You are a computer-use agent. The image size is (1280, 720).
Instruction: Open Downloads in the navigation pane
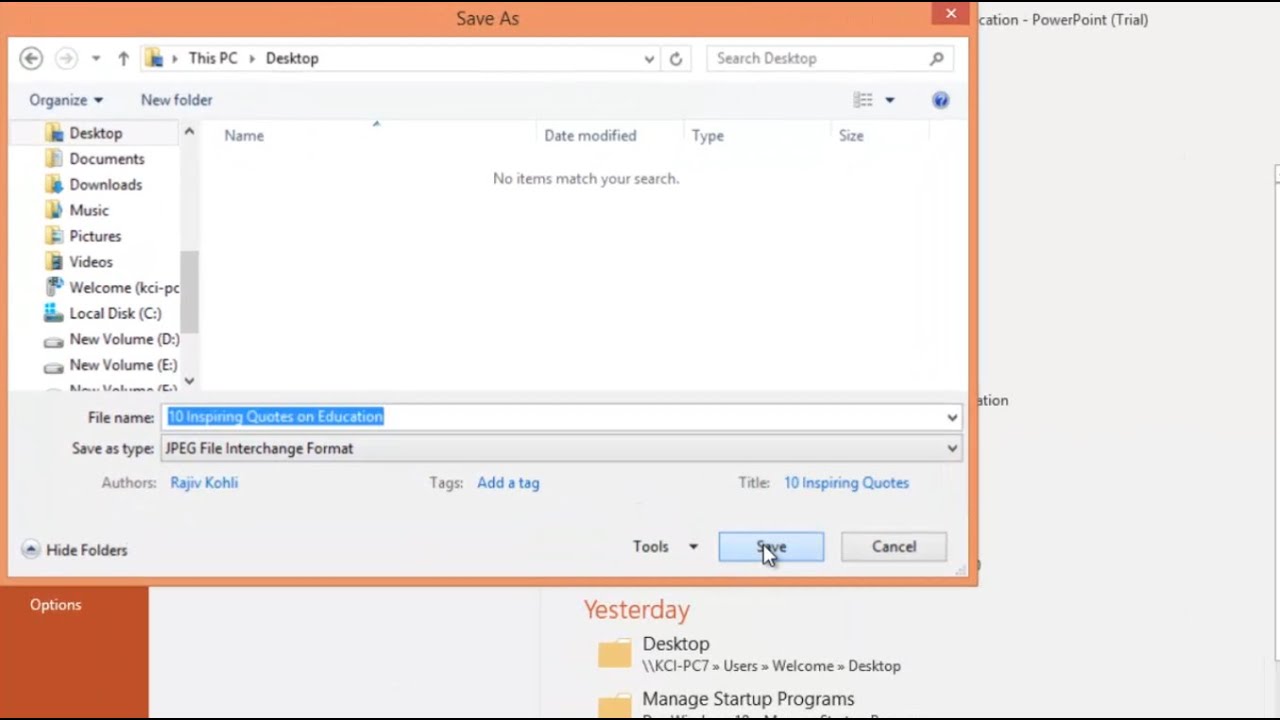coord(106,185)
